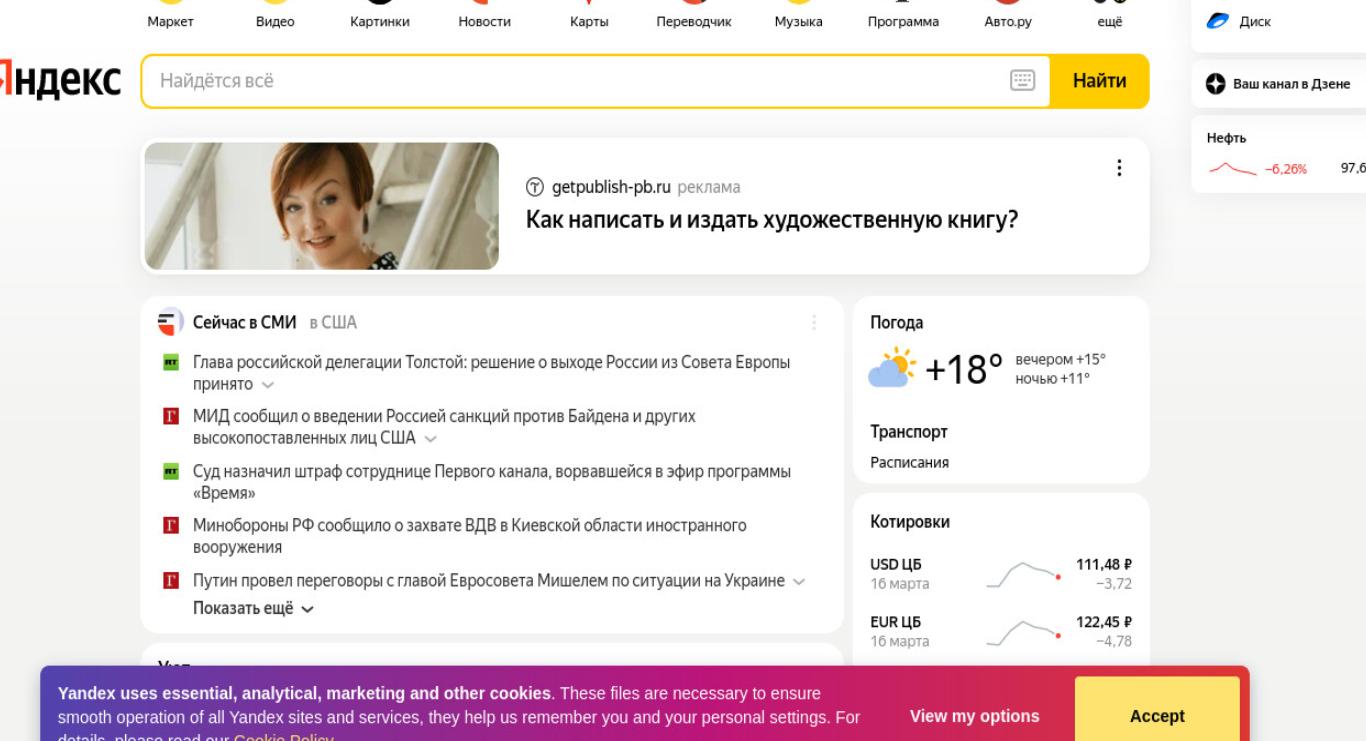Open the news block three-dot menu

pyautogui.click(x=814, y=322)
